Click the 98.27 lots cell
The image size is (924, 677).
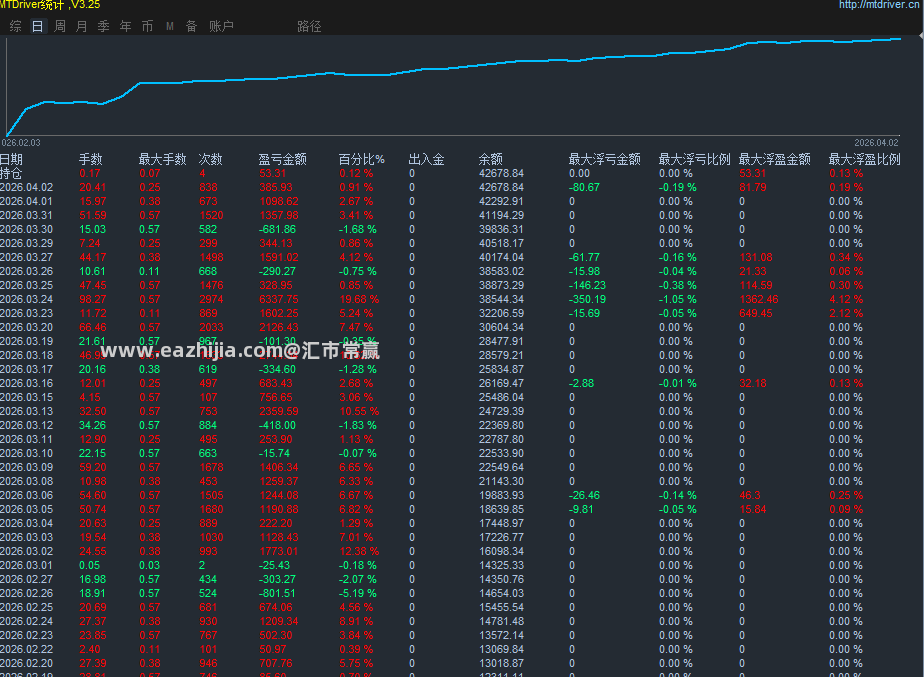pos(93,299)
